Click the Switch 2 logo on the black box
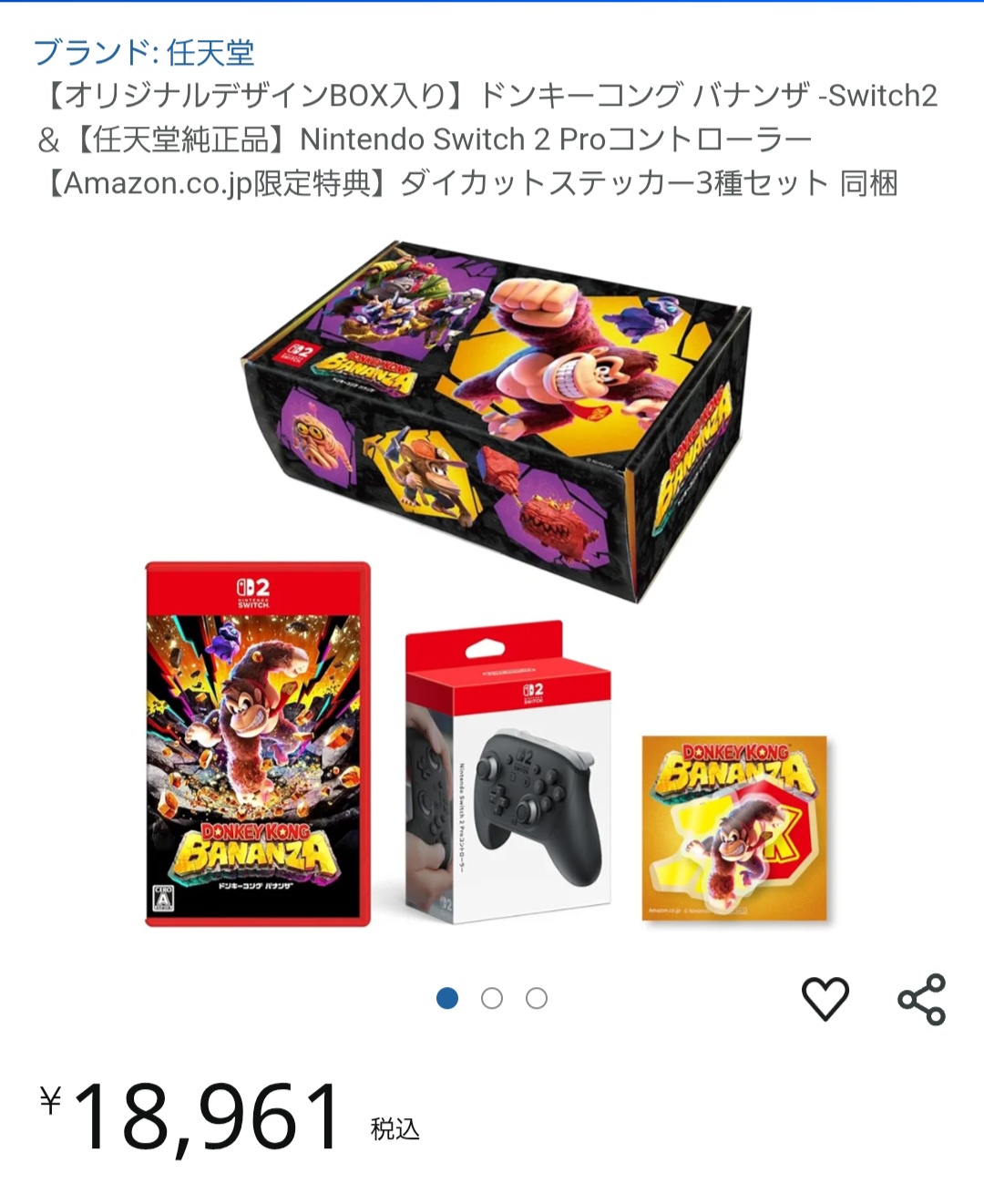Image resolution: width=984 pixels, height=1204 pixels. point(293,355)
